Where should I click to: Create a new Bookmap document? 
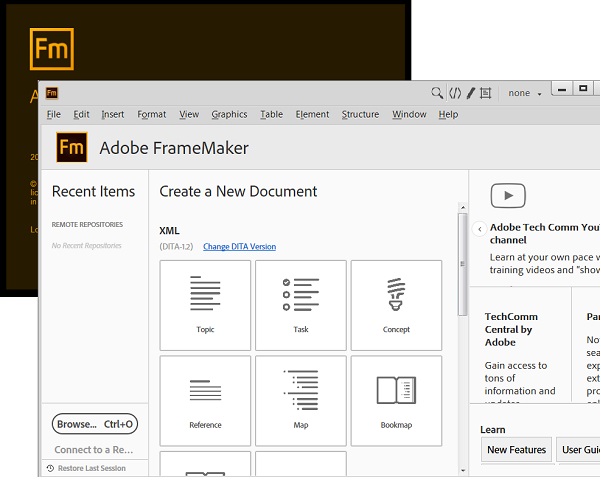396,400
